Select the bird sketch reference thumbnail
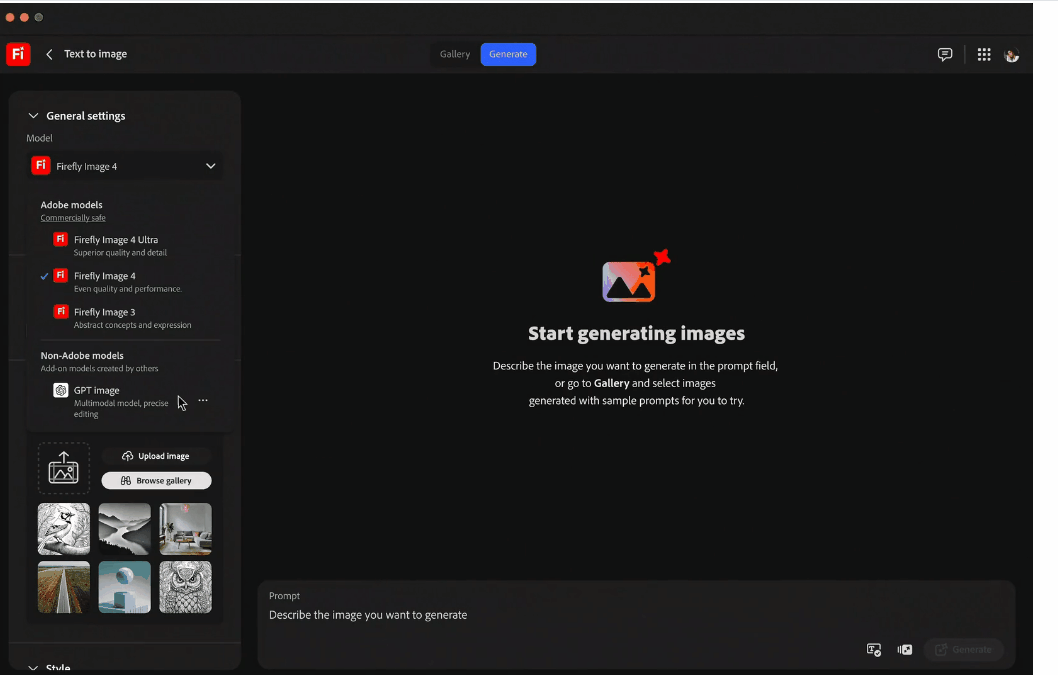 [63, 529]
